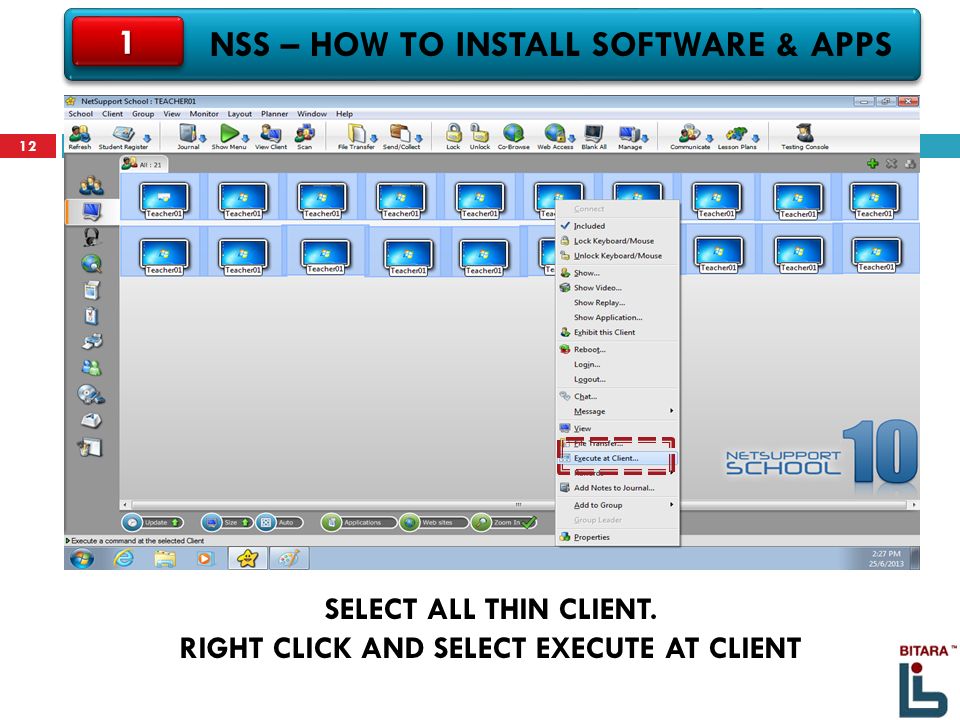Viewport: 960px width, 720px height.
Task: Start Co-Browse from the toolbar
Action: coord(513,136)
